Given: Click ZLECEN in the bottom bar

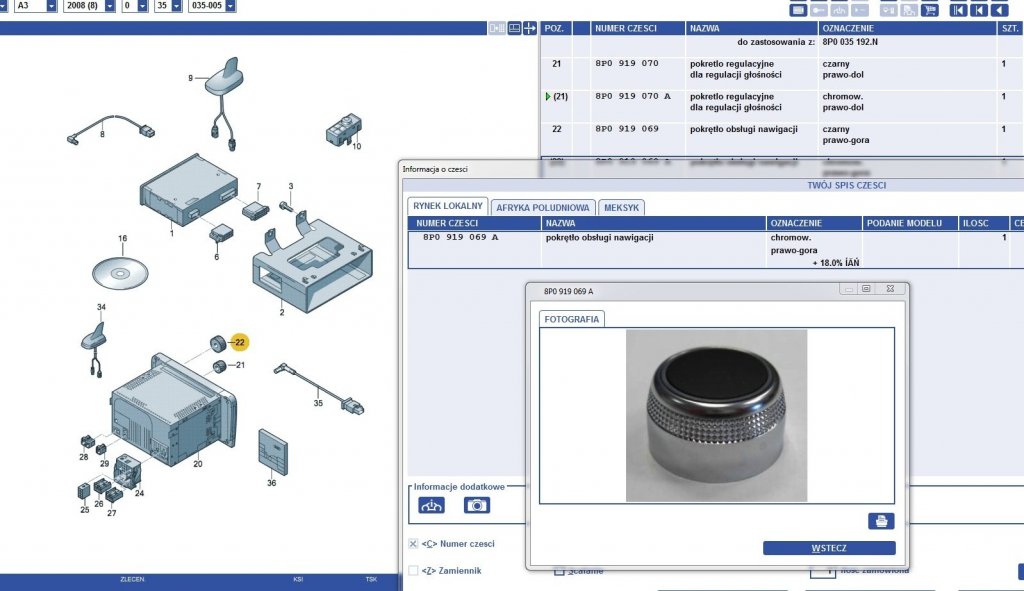Looking at the screenshot, I should (133, 579).
